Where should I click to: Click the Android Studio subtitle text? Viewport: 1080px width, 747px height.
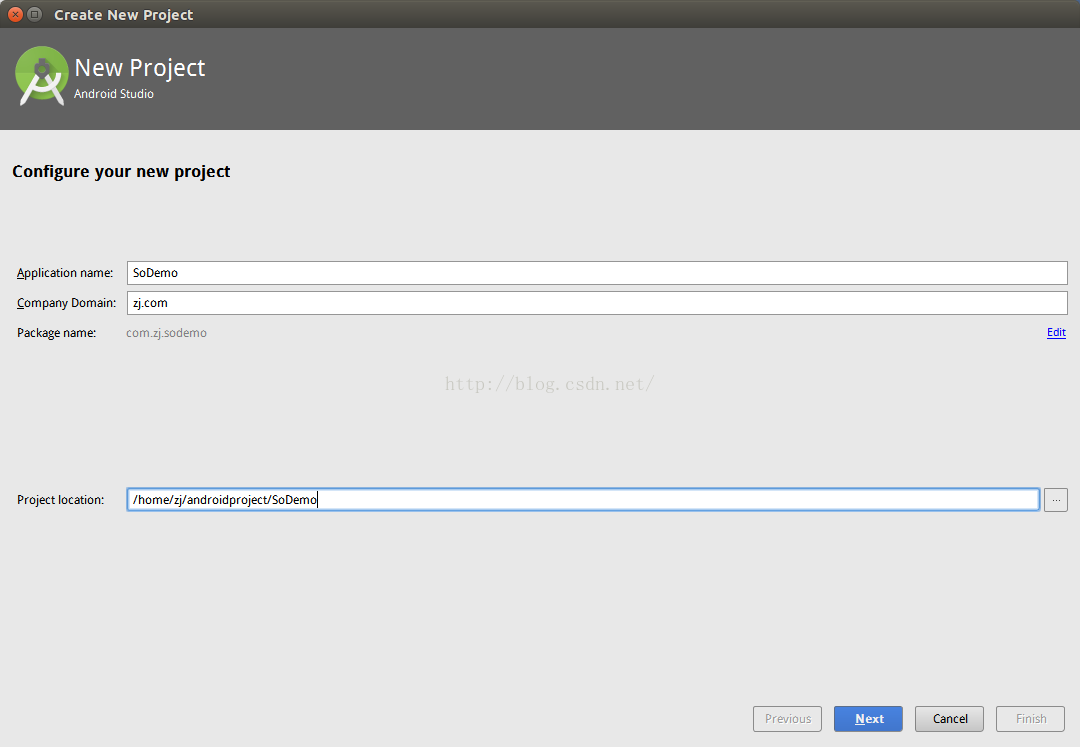[x=114, y=94]
